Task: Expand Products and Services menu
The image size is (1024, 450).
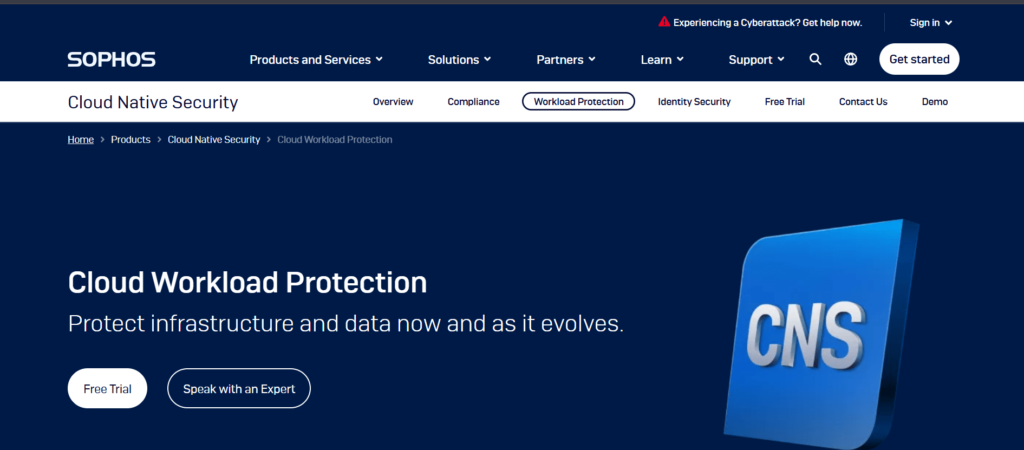Action: [x=316, y=59]
